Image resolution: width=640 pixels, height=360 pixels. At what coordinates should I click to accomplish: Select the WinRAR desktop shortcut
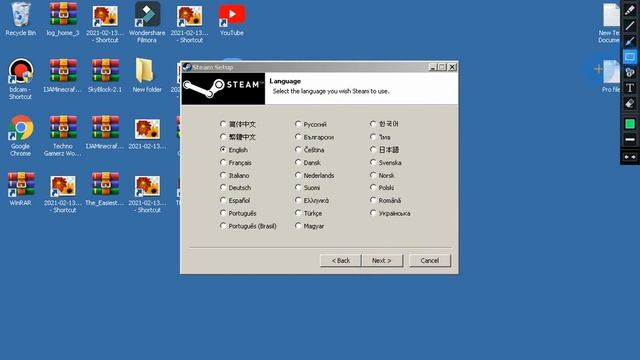(x=20, y=189)
